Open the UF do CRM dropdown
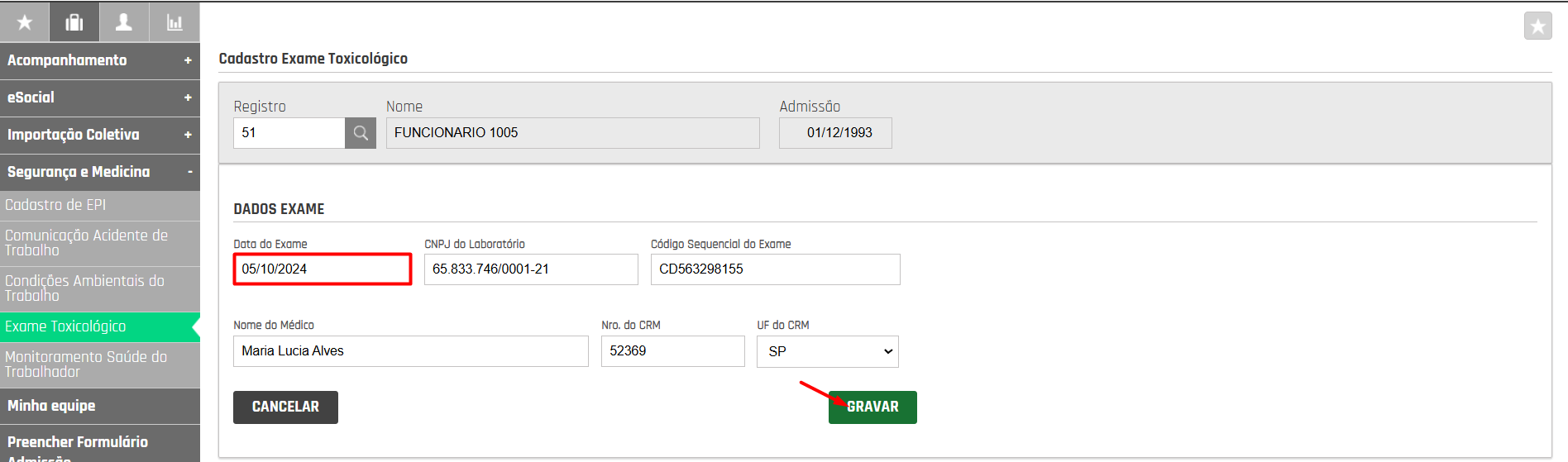The width and height of the screenshot is (1568, 462). pyautogui.click(x=827, y=351)
